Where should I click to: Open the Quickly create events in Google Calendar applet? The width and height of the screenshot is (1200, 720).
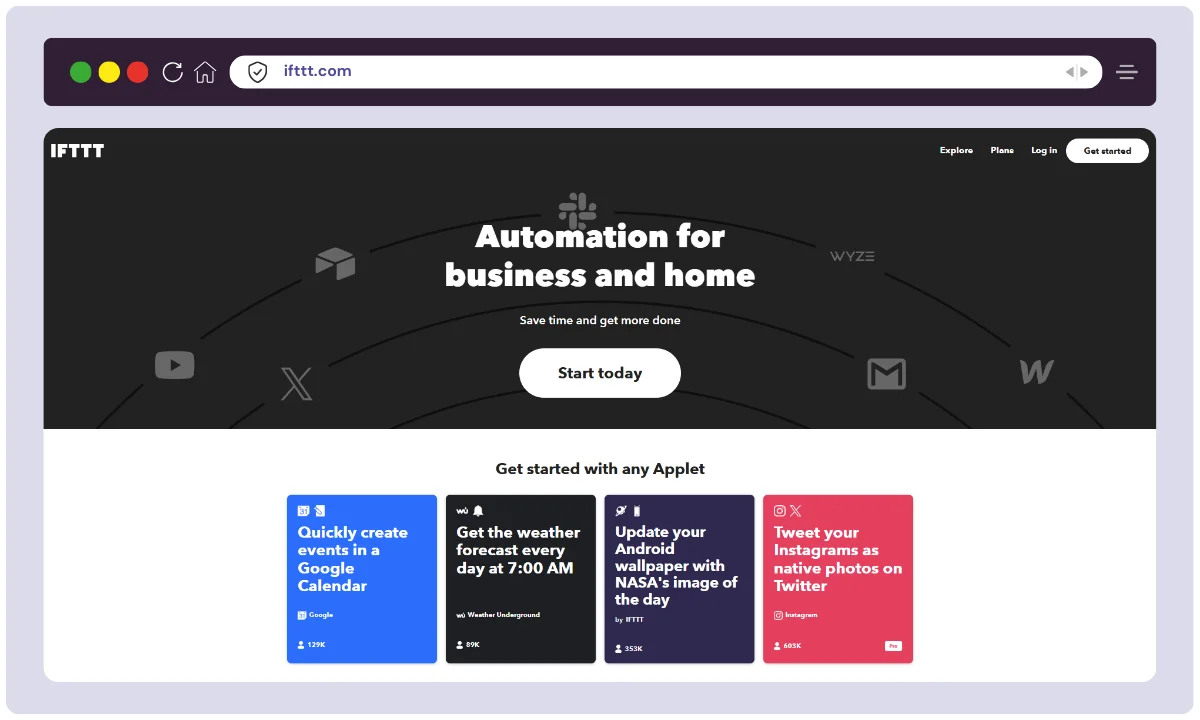pos(362,579)
